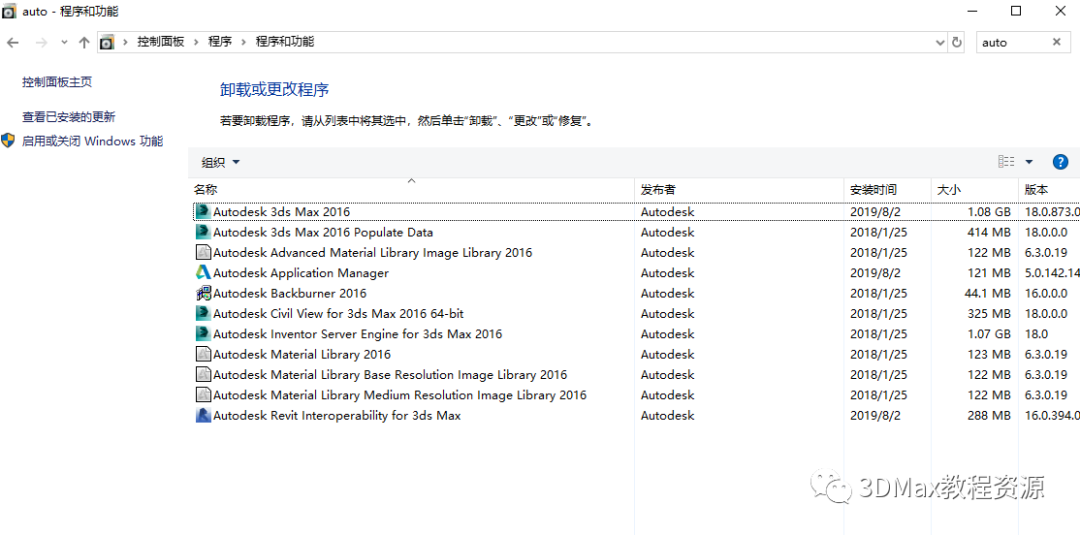Viewport: 1080px width, 535px height.
Task: Click the 44.1 MB size value
Action: point(988,293)
